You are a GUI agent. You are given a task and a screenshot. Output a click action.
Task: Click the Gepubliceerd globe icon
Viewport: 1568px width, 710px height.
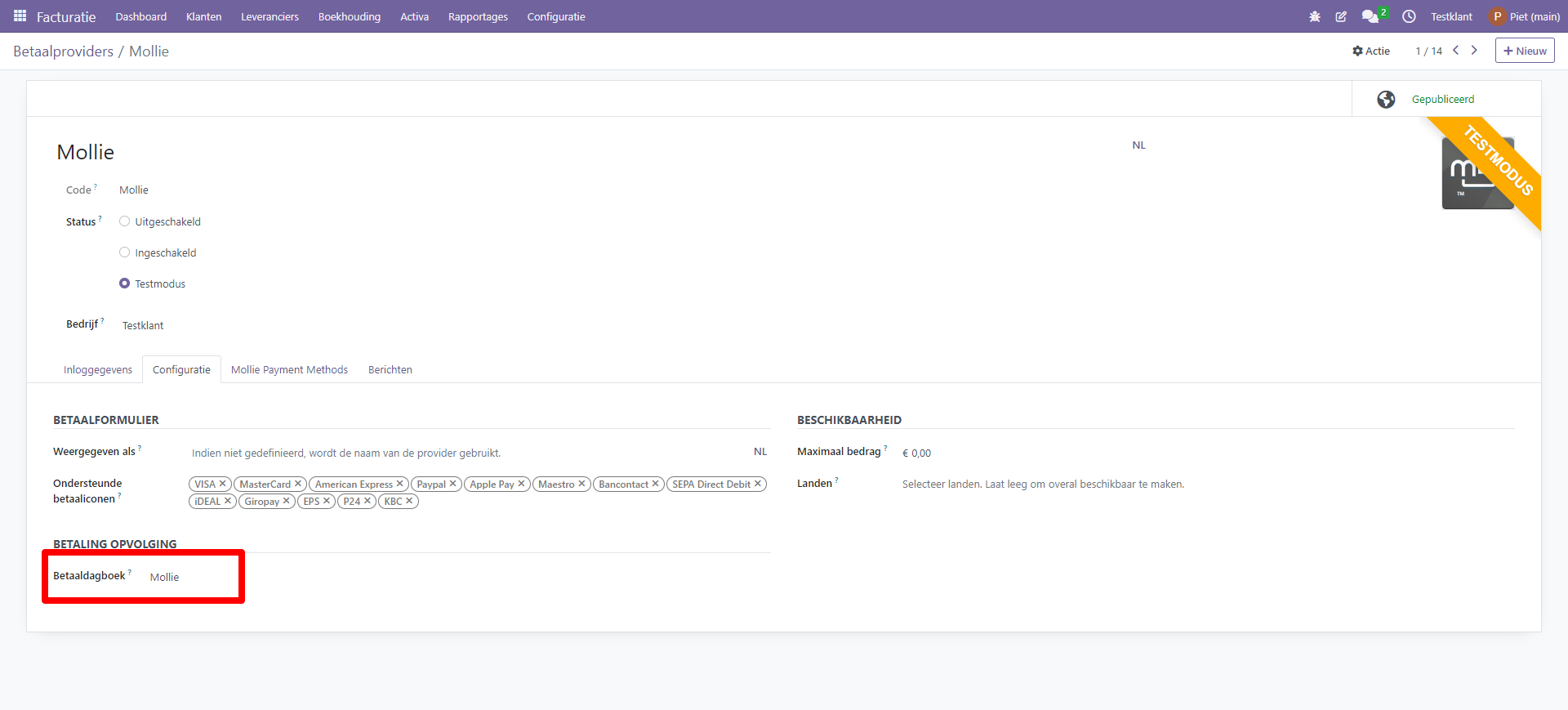tap(1386, 99)
